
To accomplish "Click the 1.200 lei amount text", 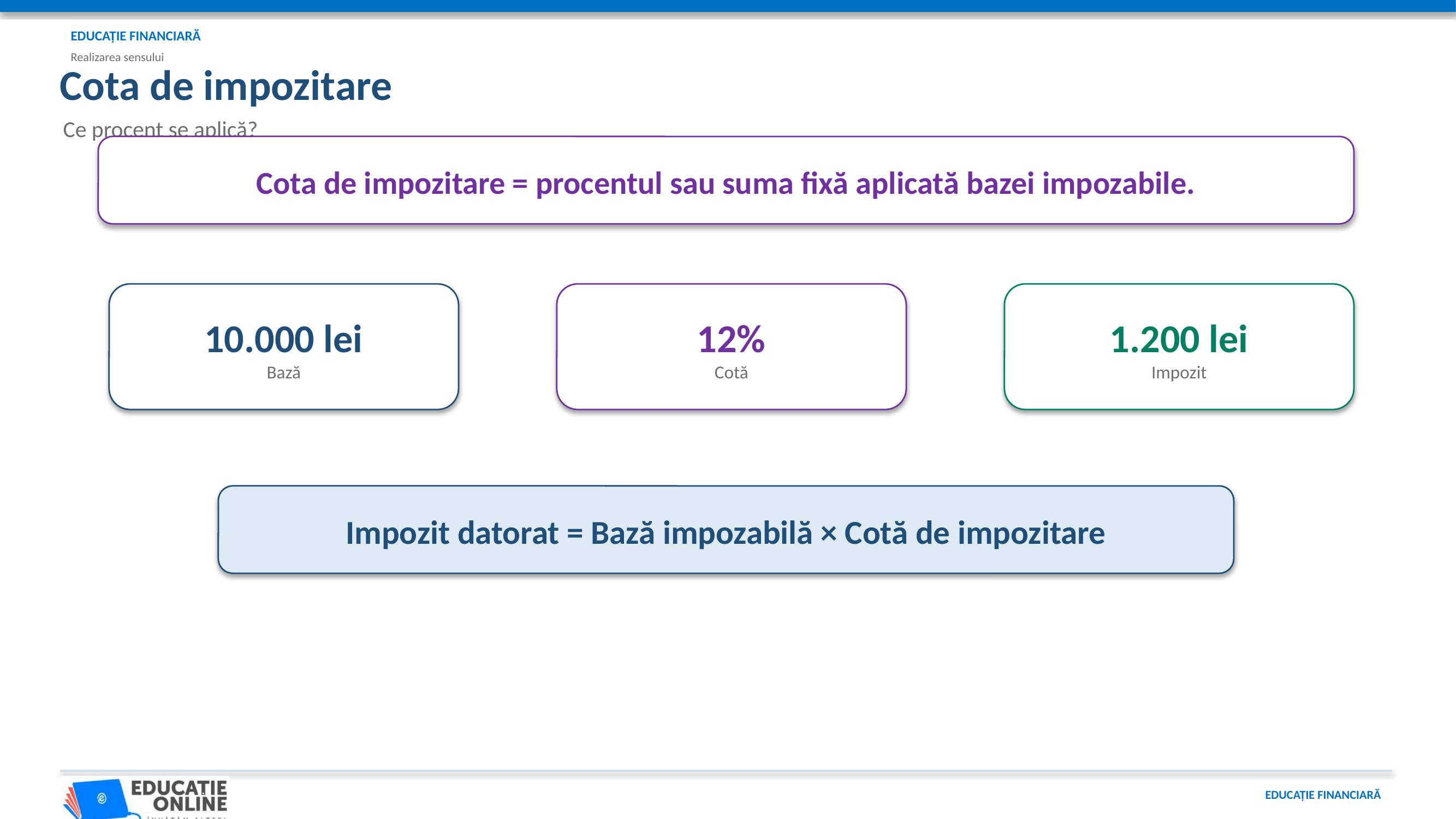I will (1179, 340).
